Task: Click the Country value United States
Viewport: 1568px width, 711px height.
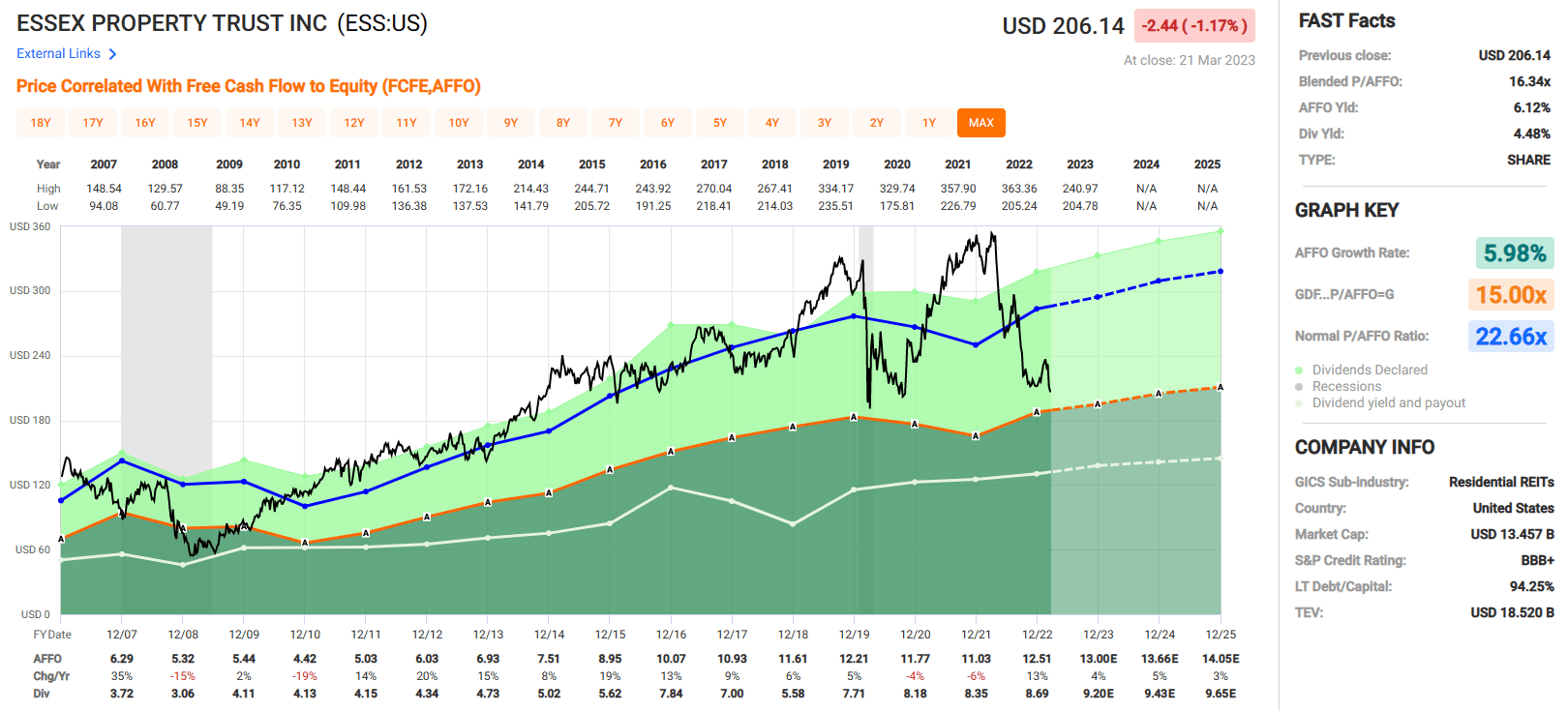Action: click(x=1514, y=508)
